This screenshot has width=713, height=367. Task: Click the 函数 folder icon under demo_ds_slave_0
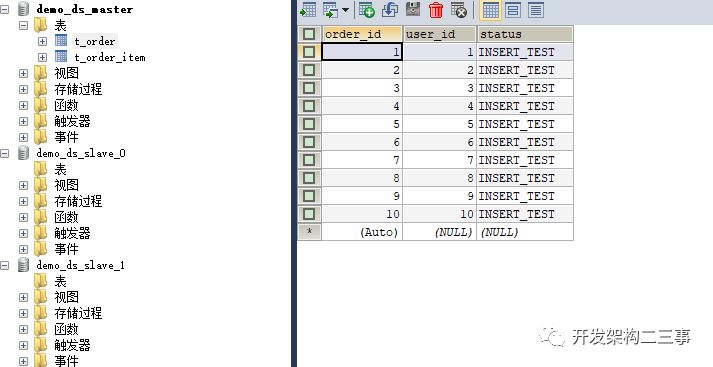40,216
